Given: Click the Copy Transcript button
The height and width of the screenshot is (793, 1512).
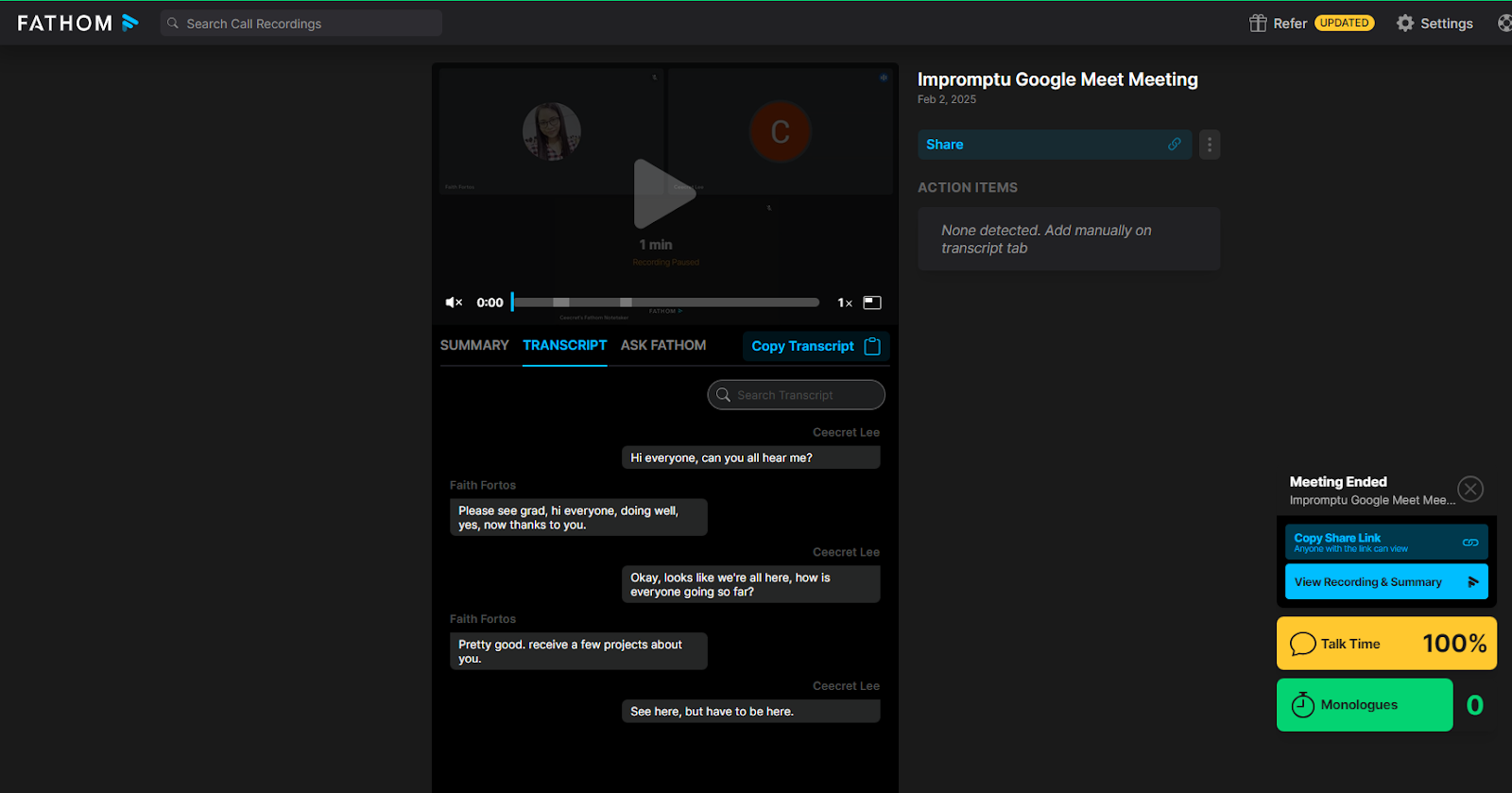Looking at the screenshot, I should pyautogui.click(x=816, y=346).
